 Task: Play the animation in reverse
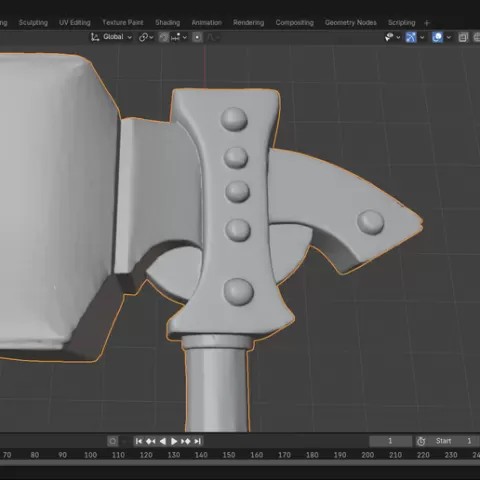(x=163, y=441)
